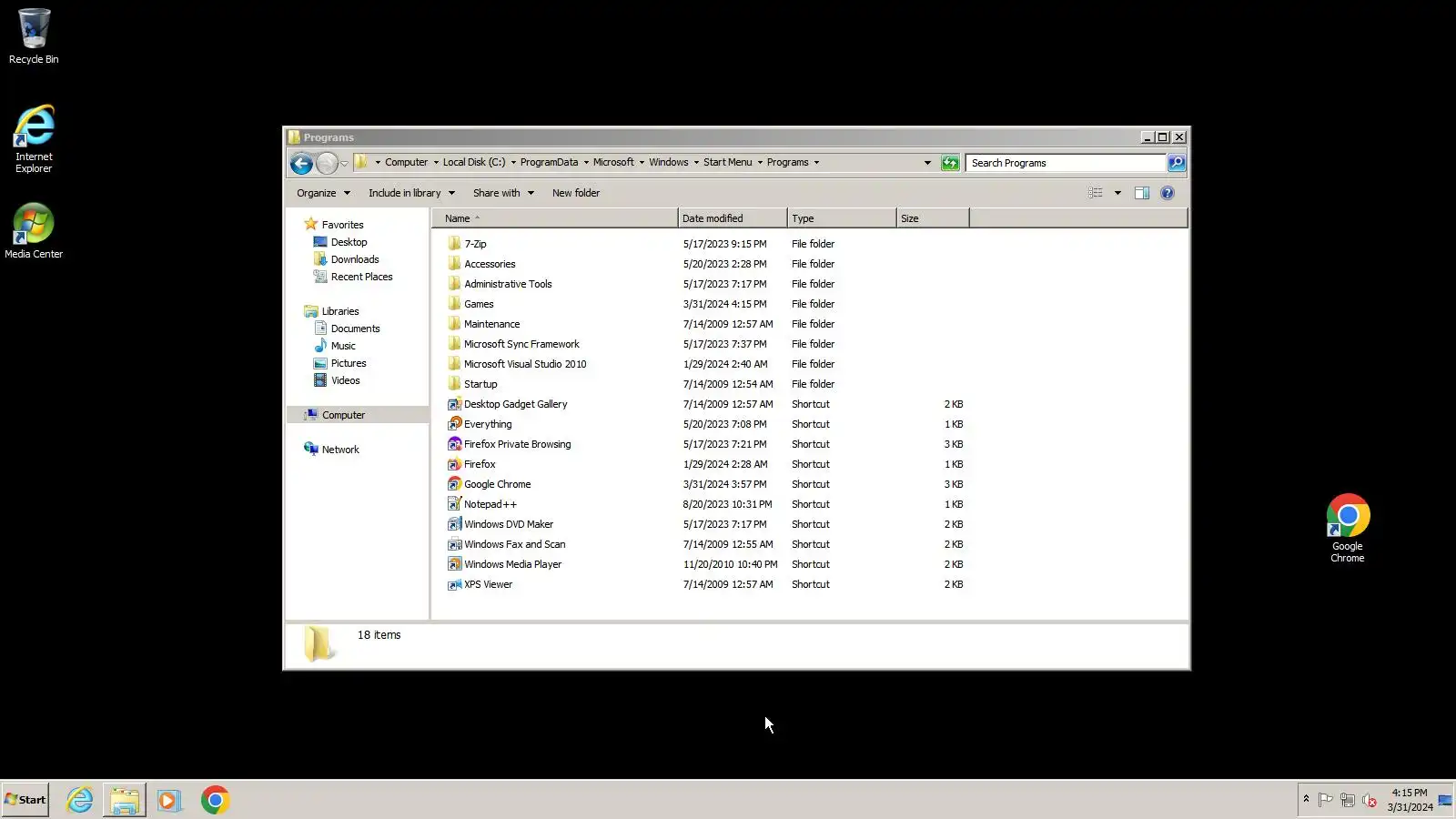Sort by Date modified column header

[733, 218]
